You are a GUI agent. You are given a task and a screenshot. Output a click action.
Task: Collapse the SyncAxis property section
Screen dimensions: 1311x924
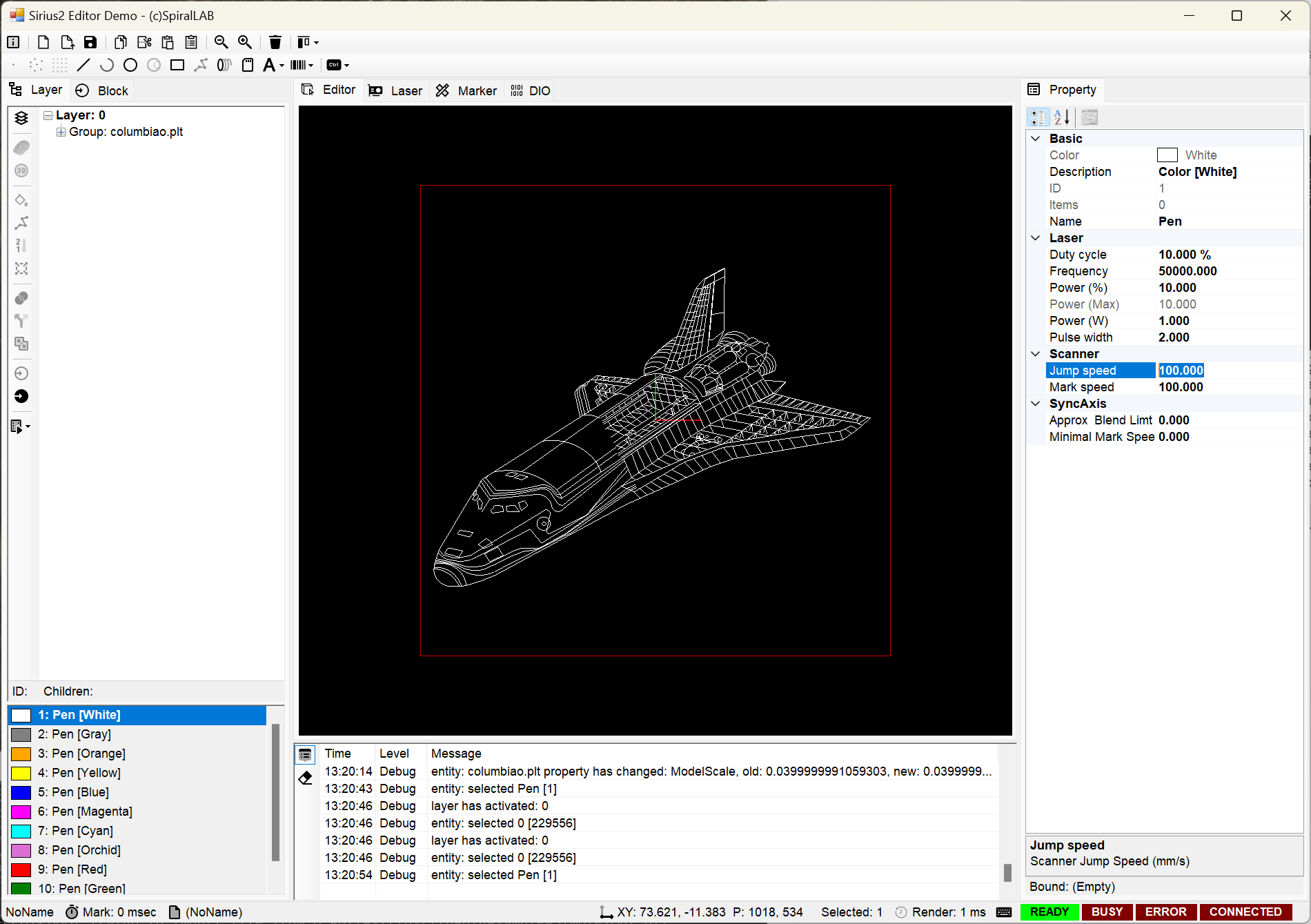point(1035,404)
